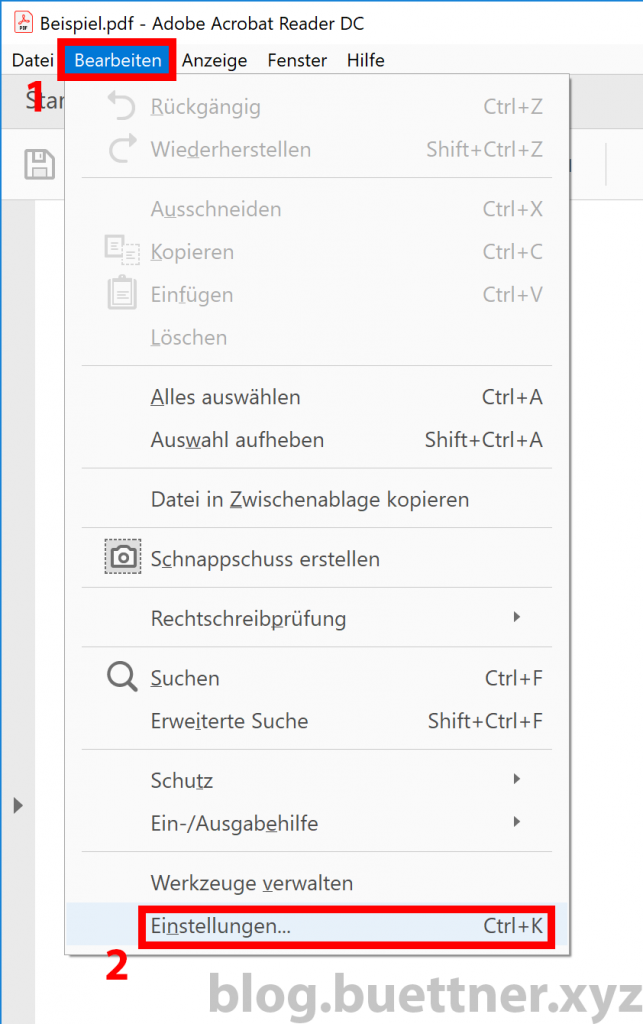
Task: Open the Hilfe menu
Action: point(365,60)
